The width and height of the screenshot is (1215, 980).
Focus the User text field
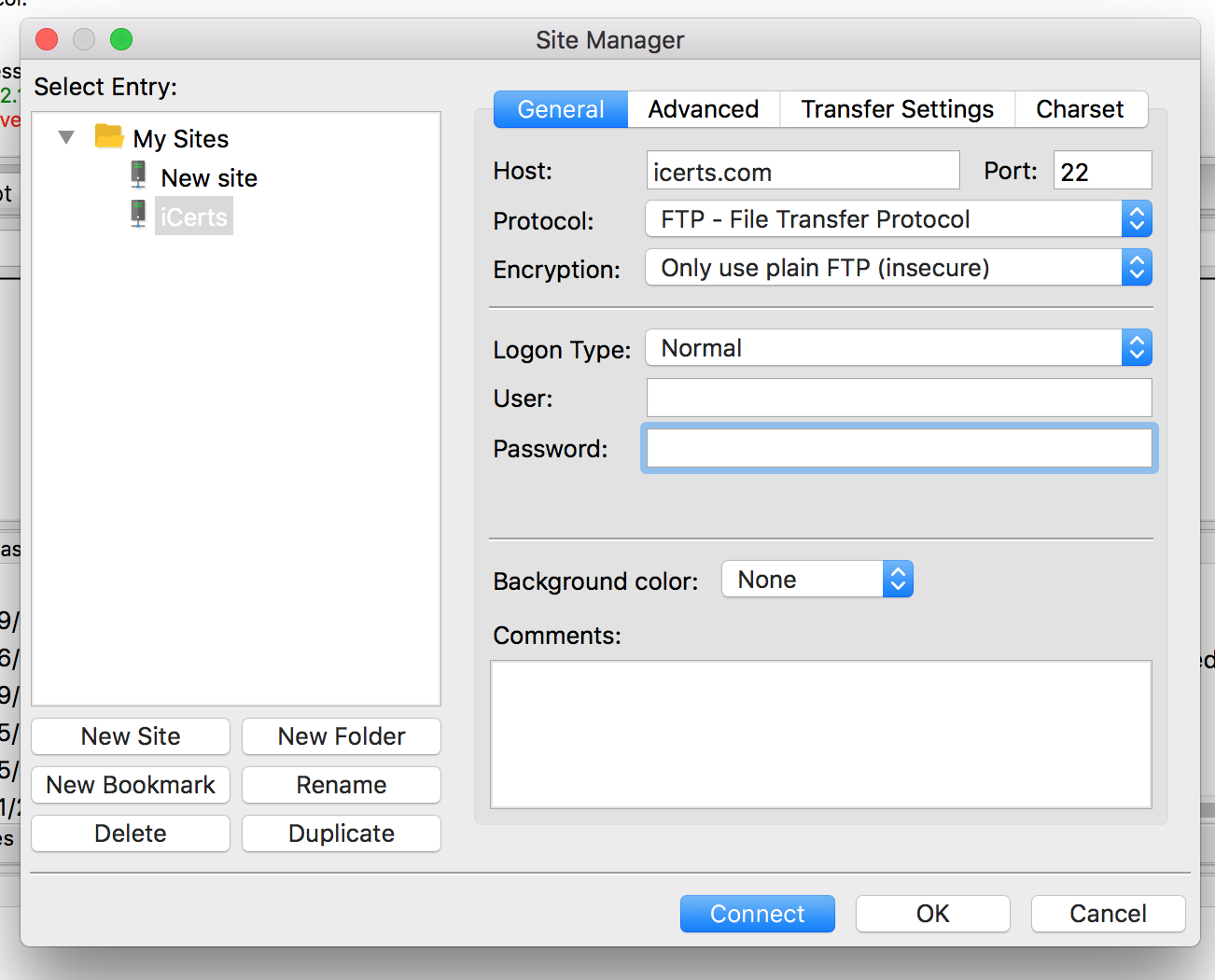pos(900,398)
